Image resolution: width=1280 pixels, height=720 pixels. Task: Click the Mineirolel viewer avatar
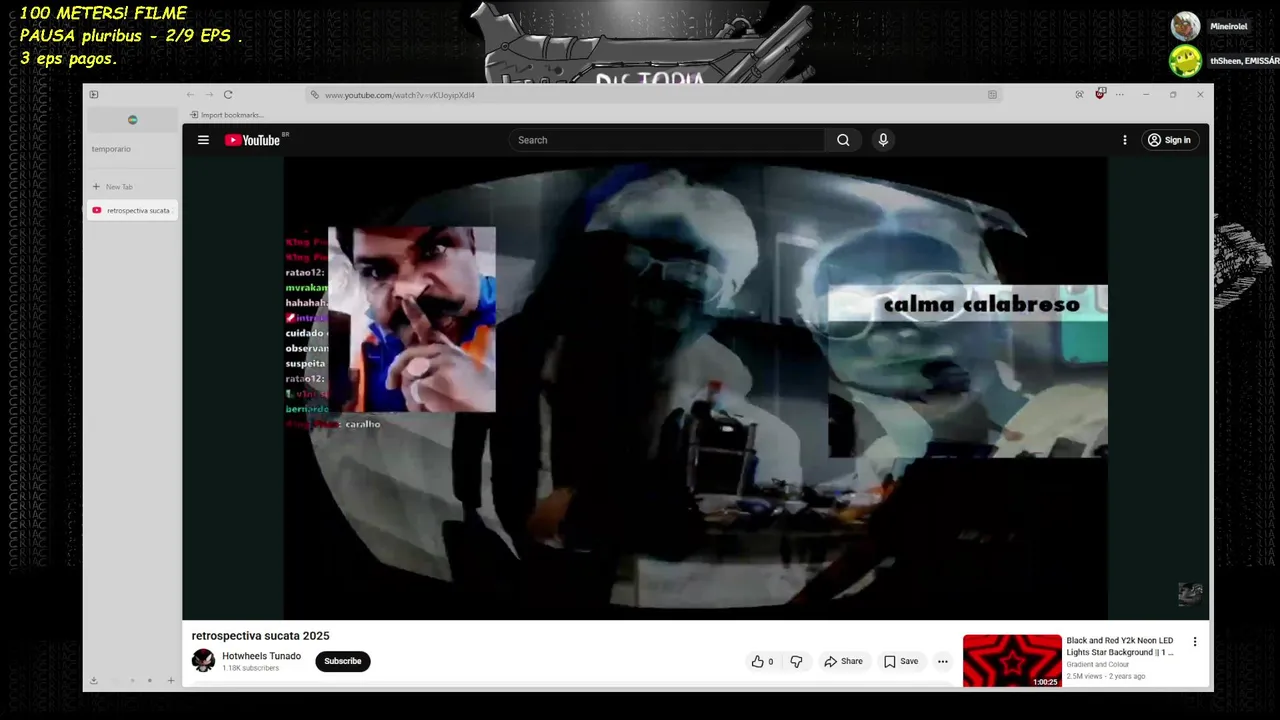[1185, 27]
